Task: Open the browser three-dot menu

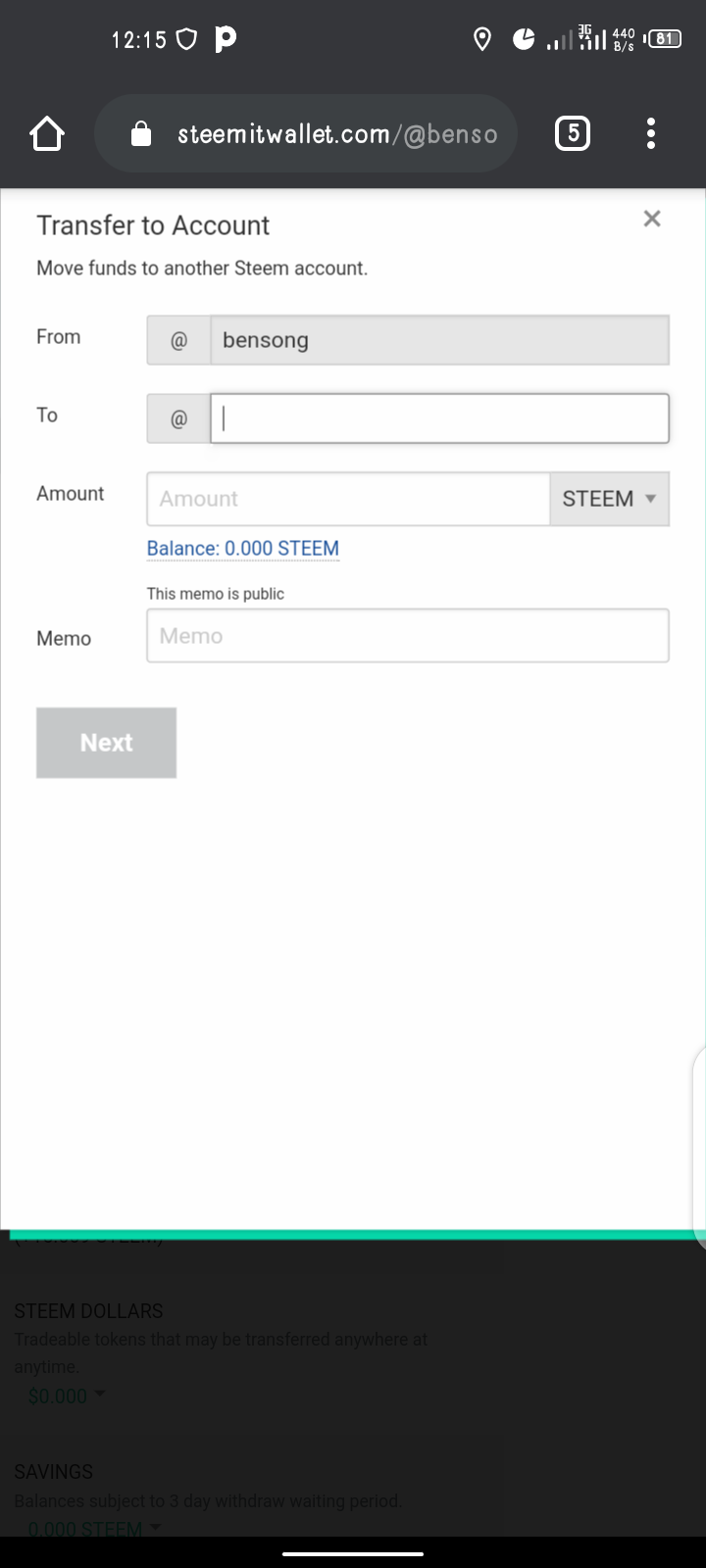Action: [x=651, y=133]
